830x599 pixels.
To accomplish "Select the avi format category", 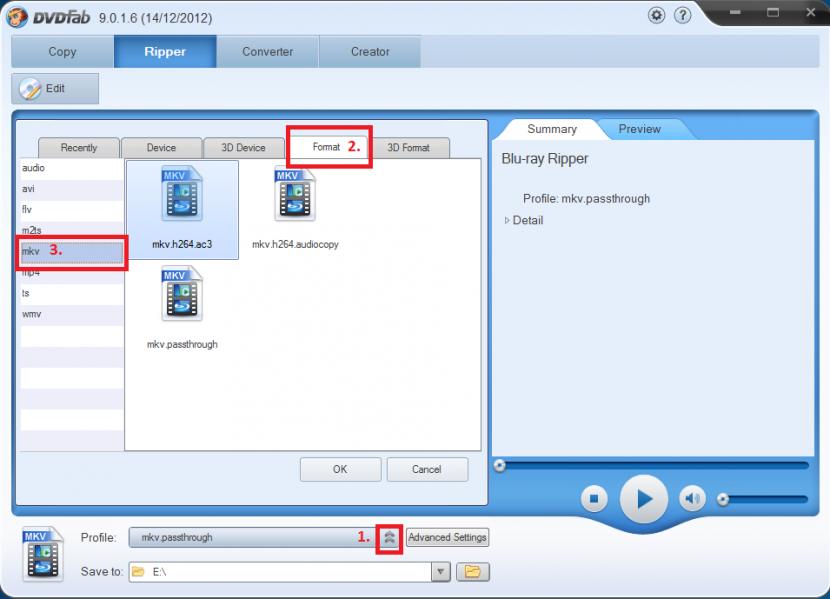I will [72, 189].
